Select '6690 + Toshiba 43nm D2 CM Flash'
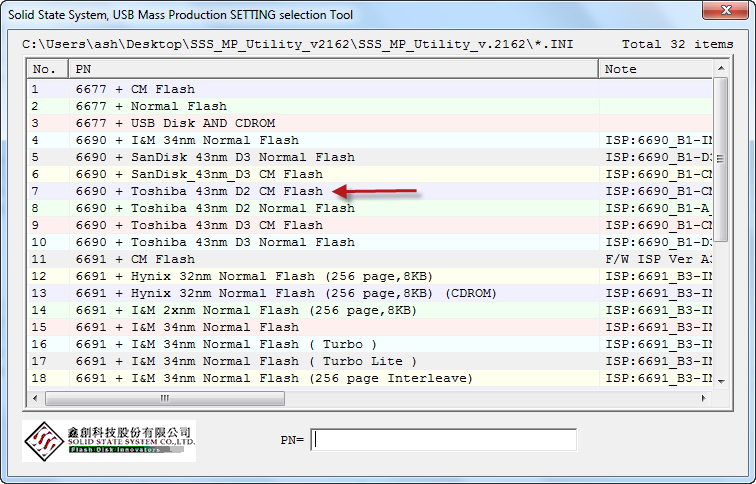 (x=370, y=191)
